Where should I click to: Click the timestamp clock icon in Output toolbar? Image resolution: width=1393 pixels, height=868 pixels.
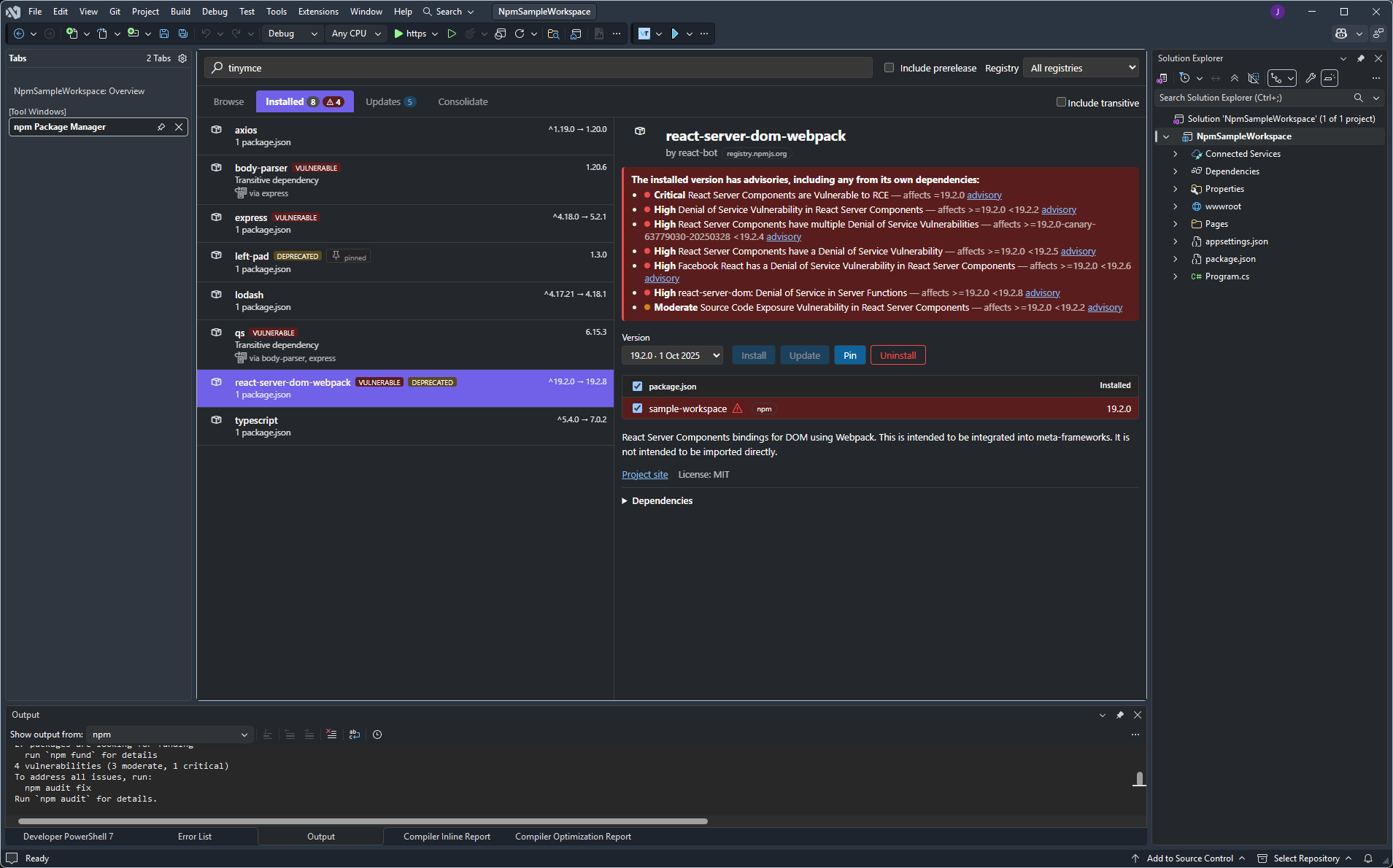(x=377, y=735)
